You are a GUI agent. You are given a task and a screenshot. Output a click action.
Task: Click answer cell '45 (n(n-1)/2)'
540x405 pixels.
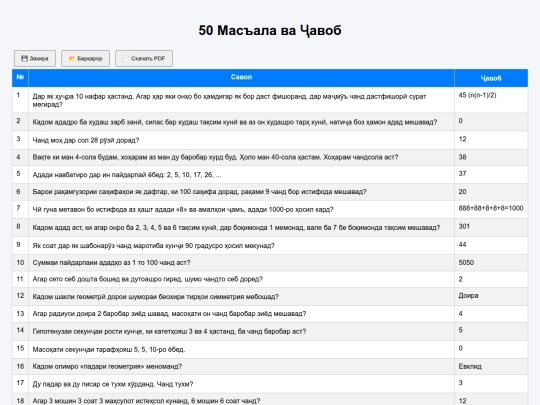tap(491, 100)
